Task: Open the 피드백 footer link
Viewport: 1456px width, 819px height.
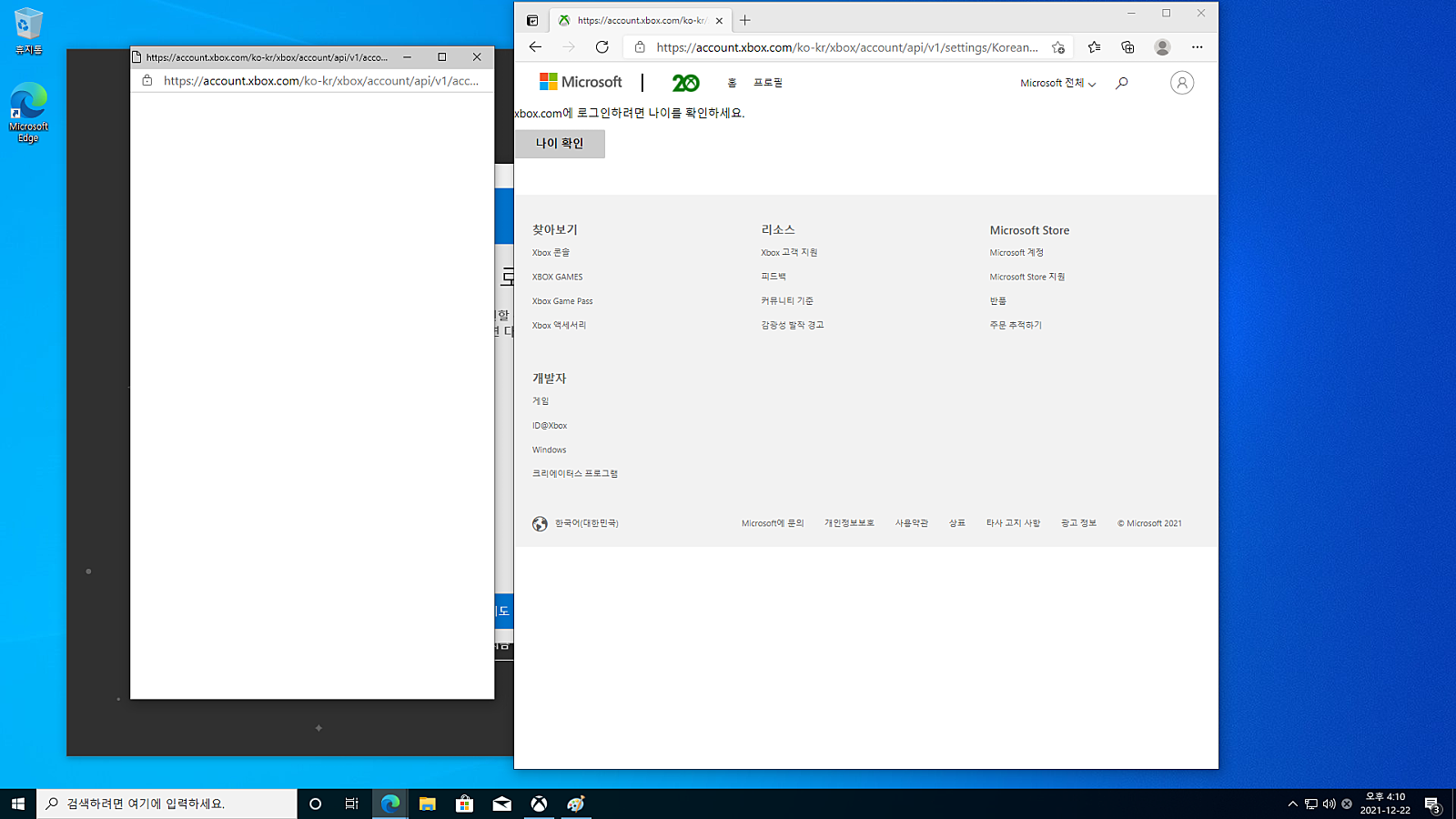Action: coord(773,277)
